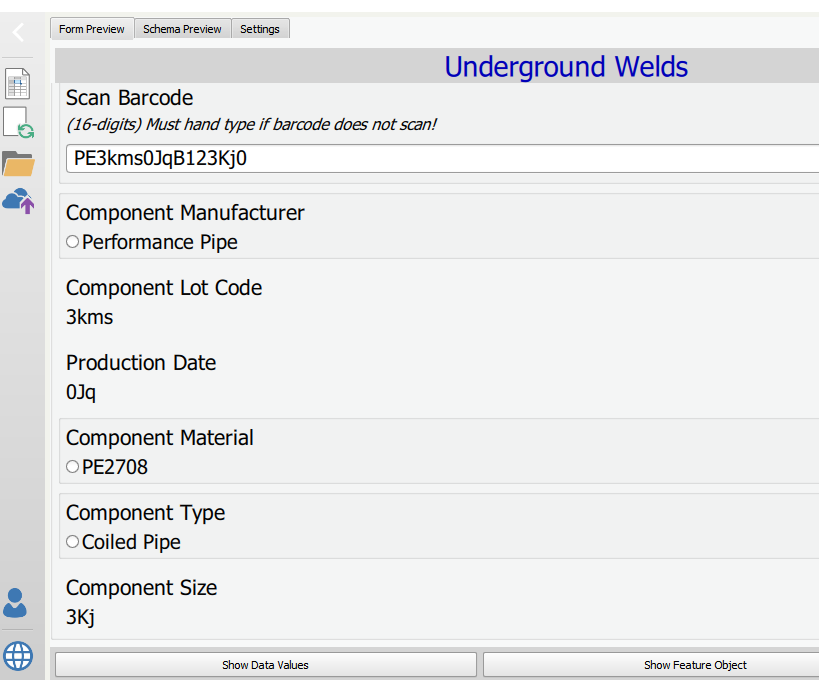Image resolution: width=831 pixels, height=680 pixels.
Task: Click the Show Data Values button
Action: pyautogui.click(x=266, y=665)
